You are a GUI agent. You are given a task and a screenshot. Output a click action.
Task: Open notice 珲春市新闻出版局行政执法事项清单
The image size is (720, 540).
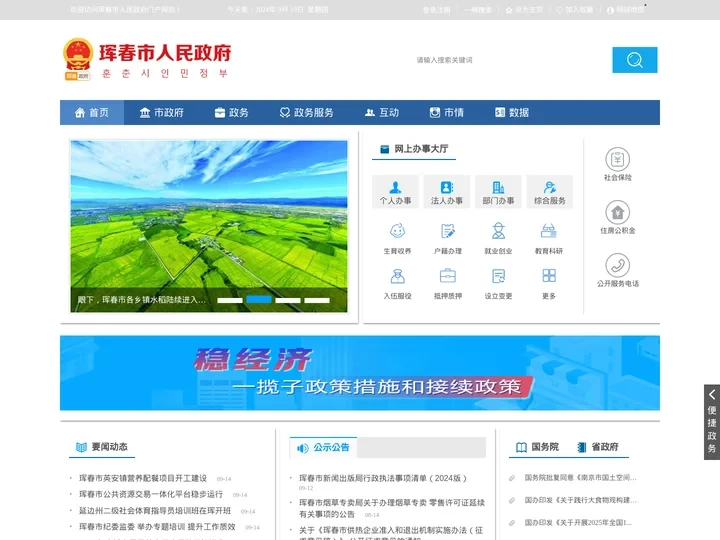[383, 478]
